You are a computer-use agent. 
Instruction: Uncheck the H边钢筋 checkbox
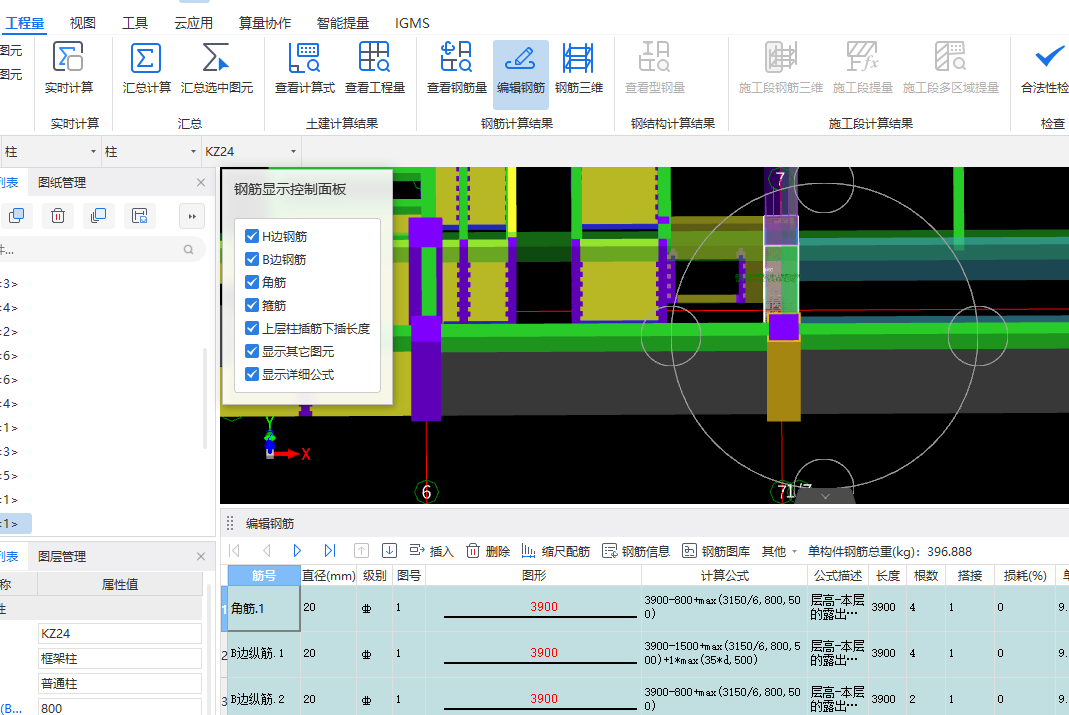(x=252, y=237)
